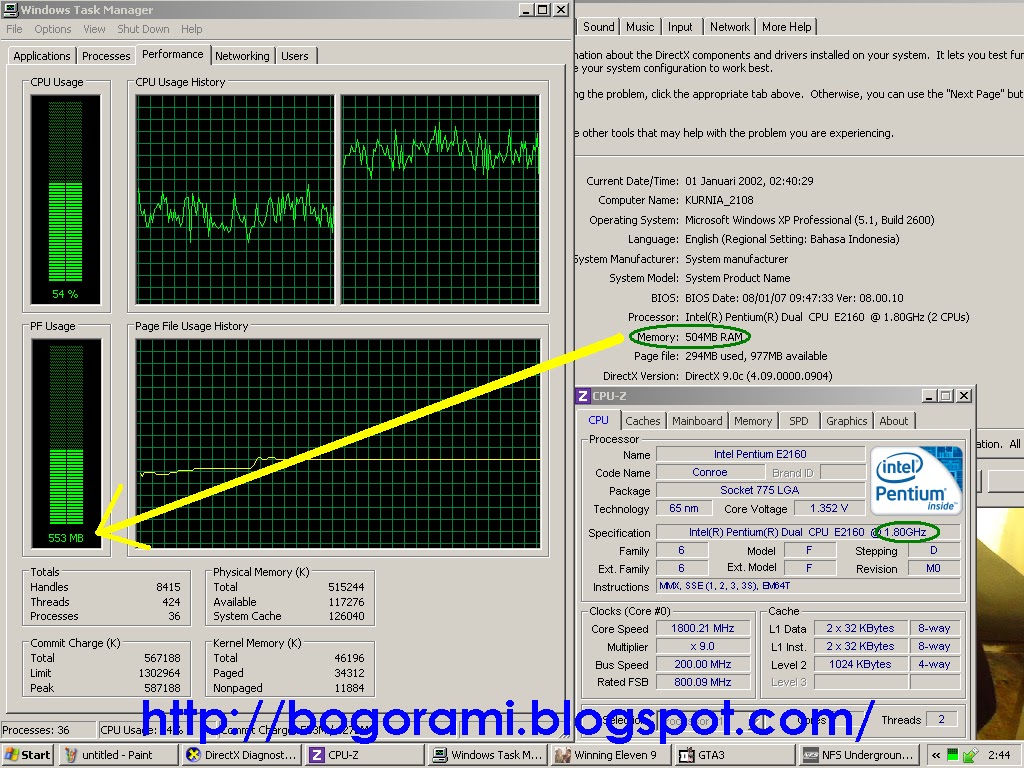Open the Graphics tab in CPU-Z
The image size is (1024, 768).
pos(846,421)
